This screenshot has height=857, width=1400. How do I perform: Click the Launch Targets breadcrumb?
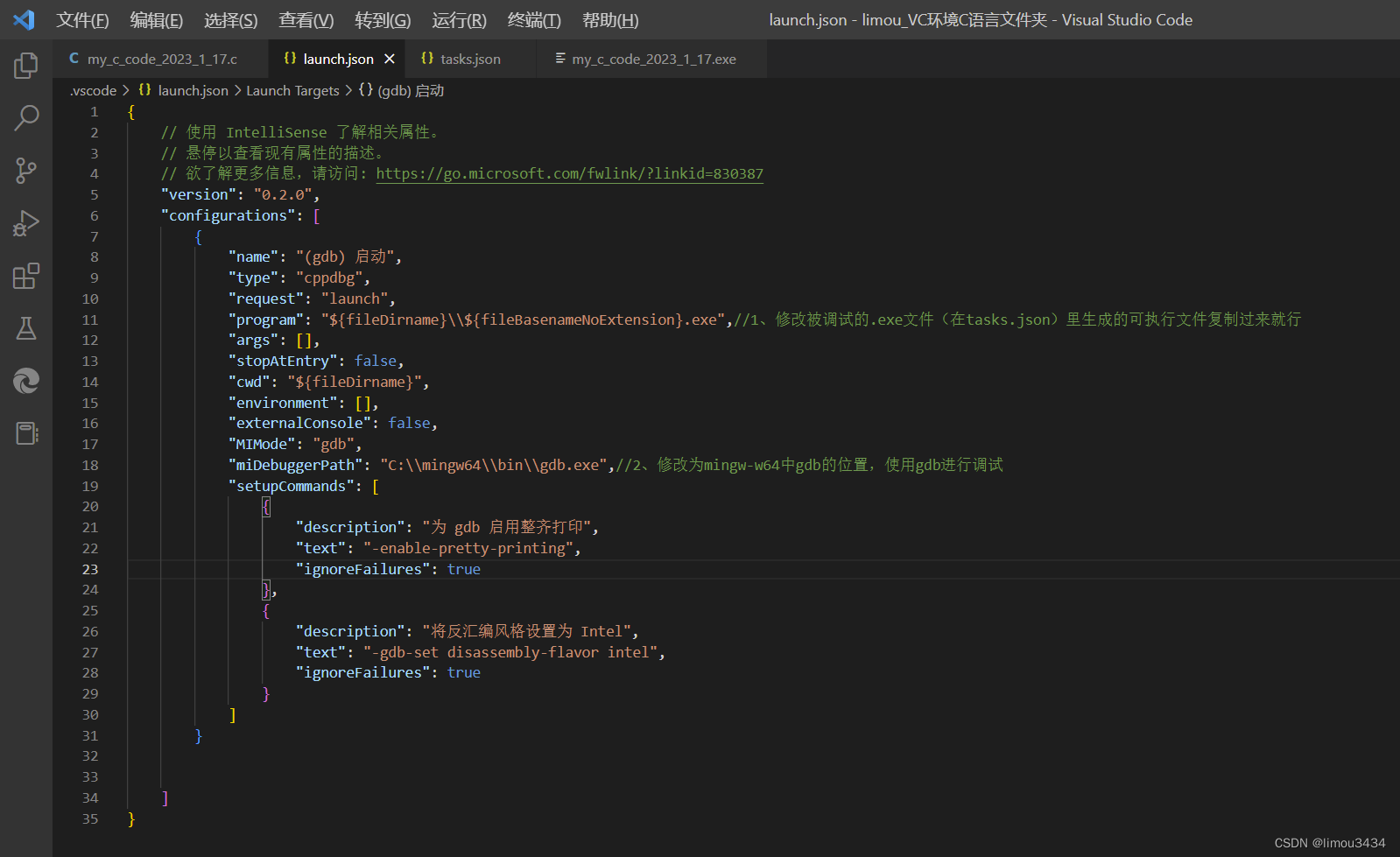[x=292, y=90]
